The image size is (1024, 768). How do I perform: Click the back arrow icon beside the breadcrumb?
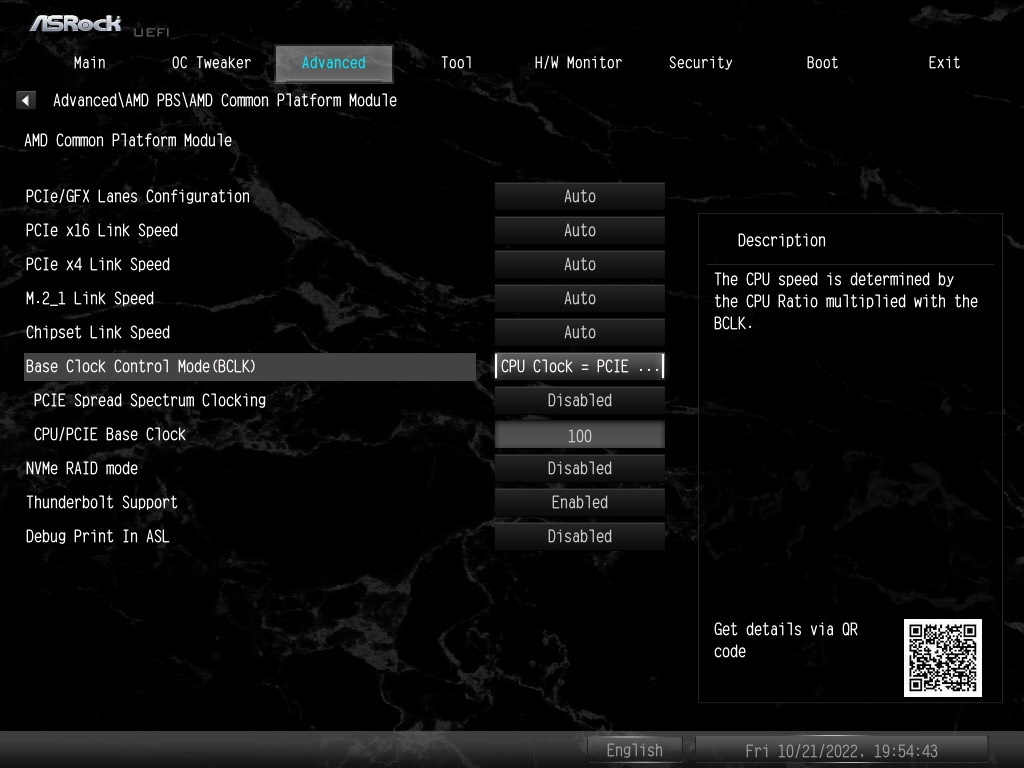point(25,101)
